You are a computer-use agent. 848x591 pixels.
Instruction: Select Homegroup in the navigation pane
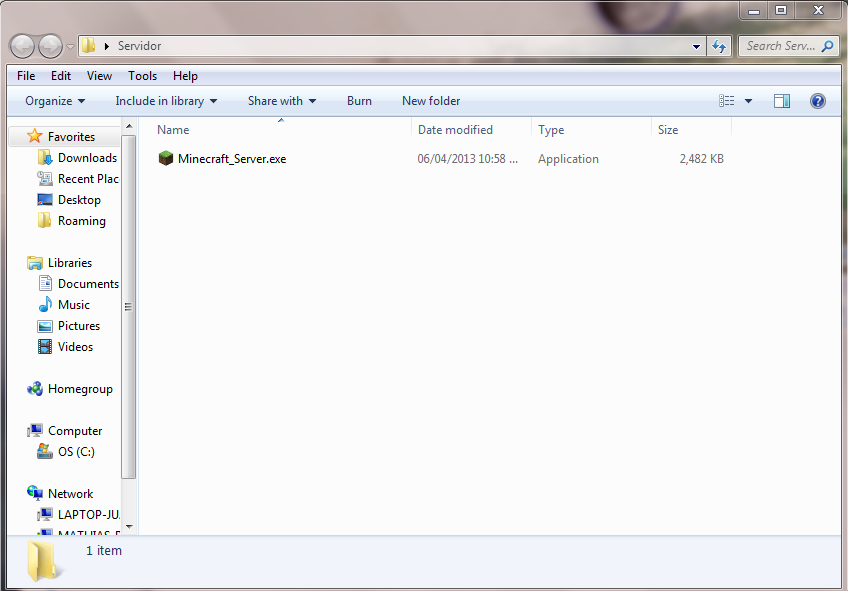[80, 389]
